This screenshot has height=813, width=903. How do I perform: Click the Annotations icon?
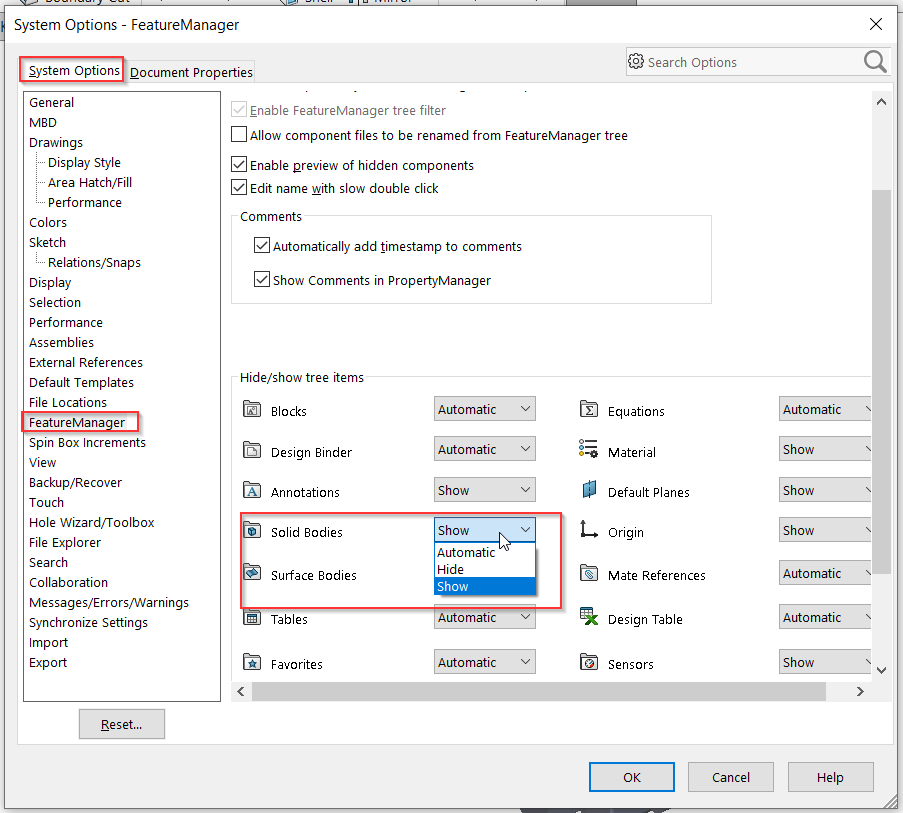251,491
